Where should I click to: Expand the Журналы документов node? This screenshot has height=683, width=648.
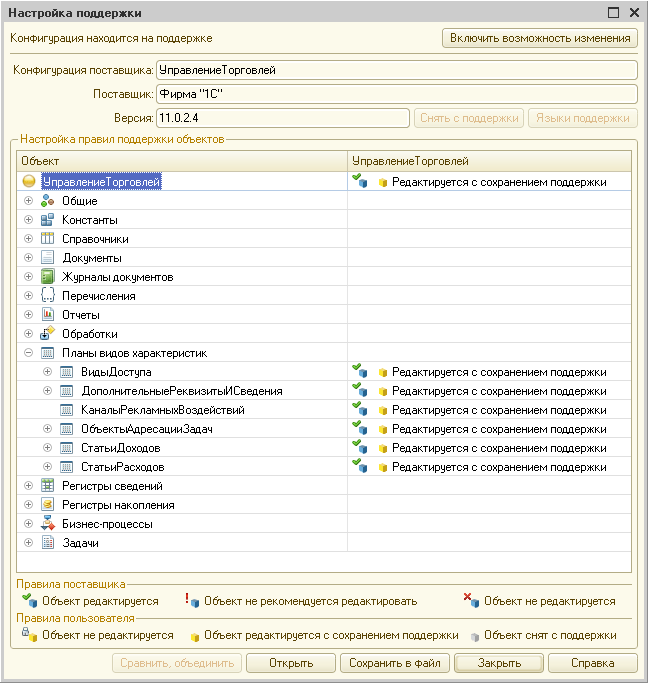pyautogui.click(x=29, y=277)
